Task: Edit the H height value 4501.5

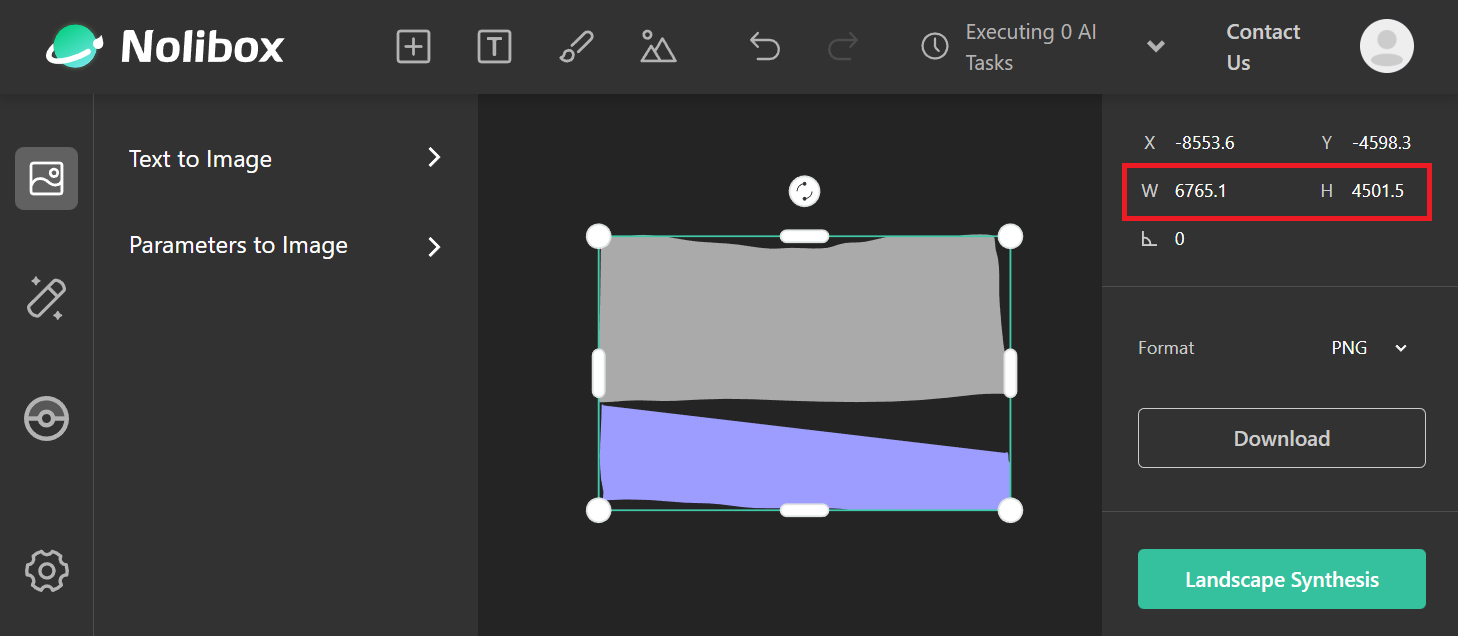Action: [1377, 190]
